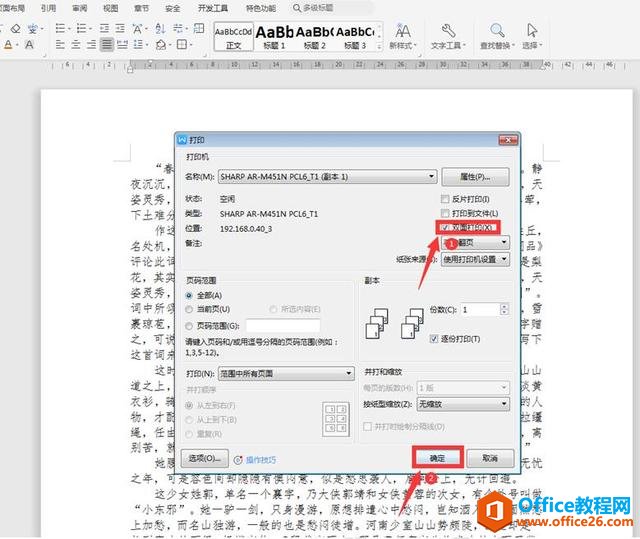Click the font color A icon
This screenshot has width=640, height=539.
[8, 44]
